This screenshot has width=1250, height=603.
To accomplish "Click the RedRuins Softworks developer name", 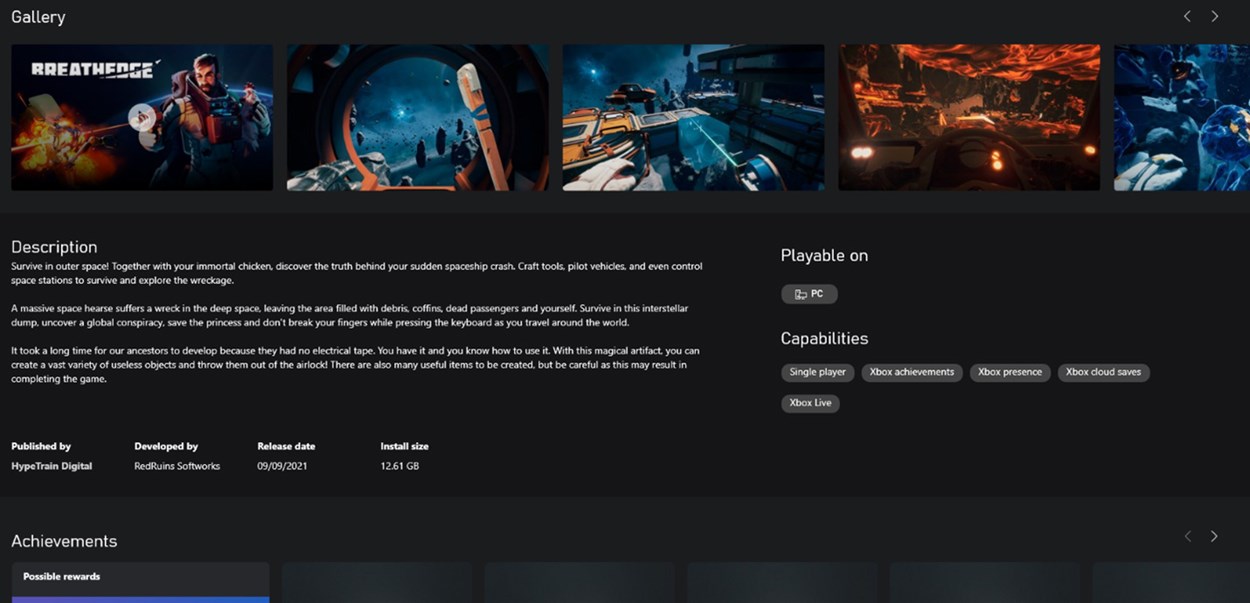I will 177,466.
